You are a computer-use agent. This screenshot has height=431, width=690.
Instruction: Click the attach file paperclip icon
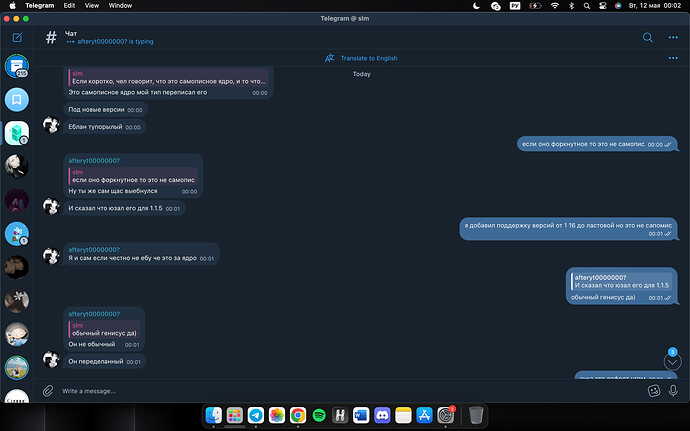click(x=48, y=391)
